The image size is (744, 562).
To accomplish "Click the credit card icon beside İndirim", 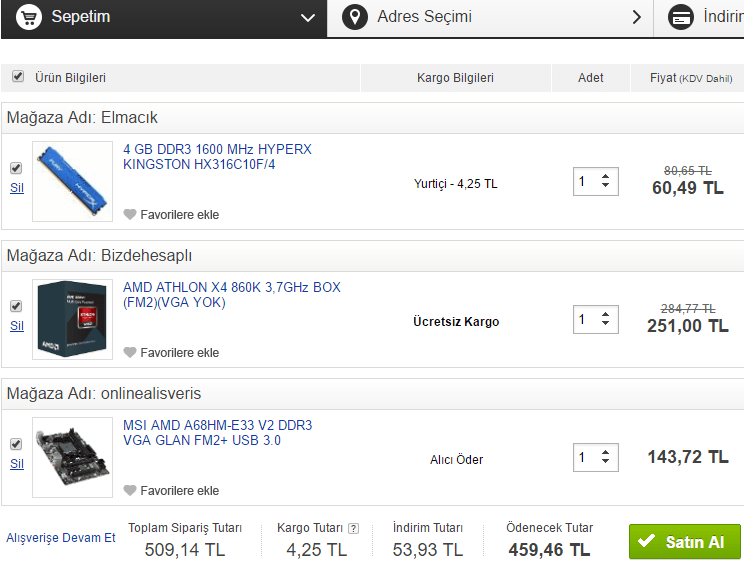I will pos(681,18).
